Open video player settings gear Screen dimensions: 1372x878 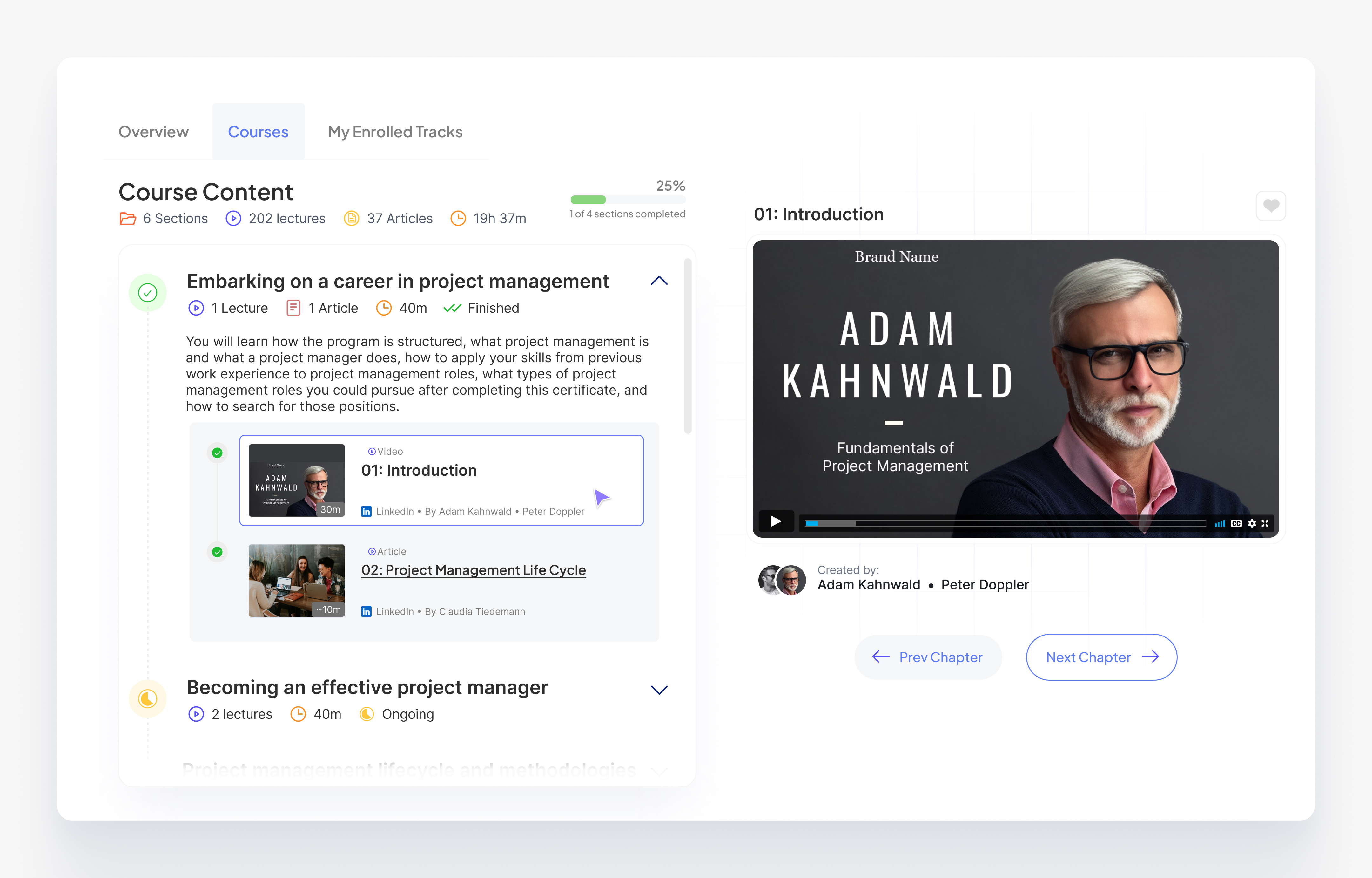(1252, 523)
